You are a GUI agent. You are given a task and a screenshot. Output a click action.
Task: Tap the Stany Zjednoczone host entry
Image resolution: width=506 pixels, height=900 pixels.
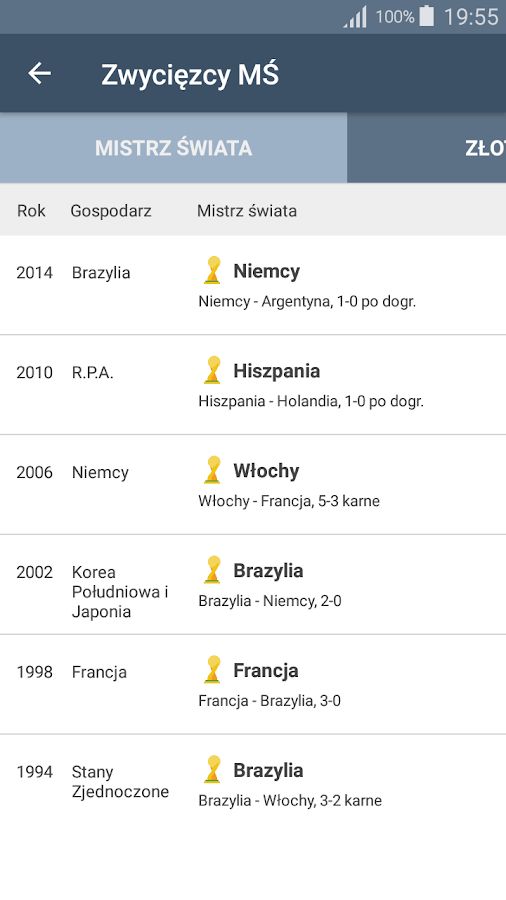click(x=120, y=782)
